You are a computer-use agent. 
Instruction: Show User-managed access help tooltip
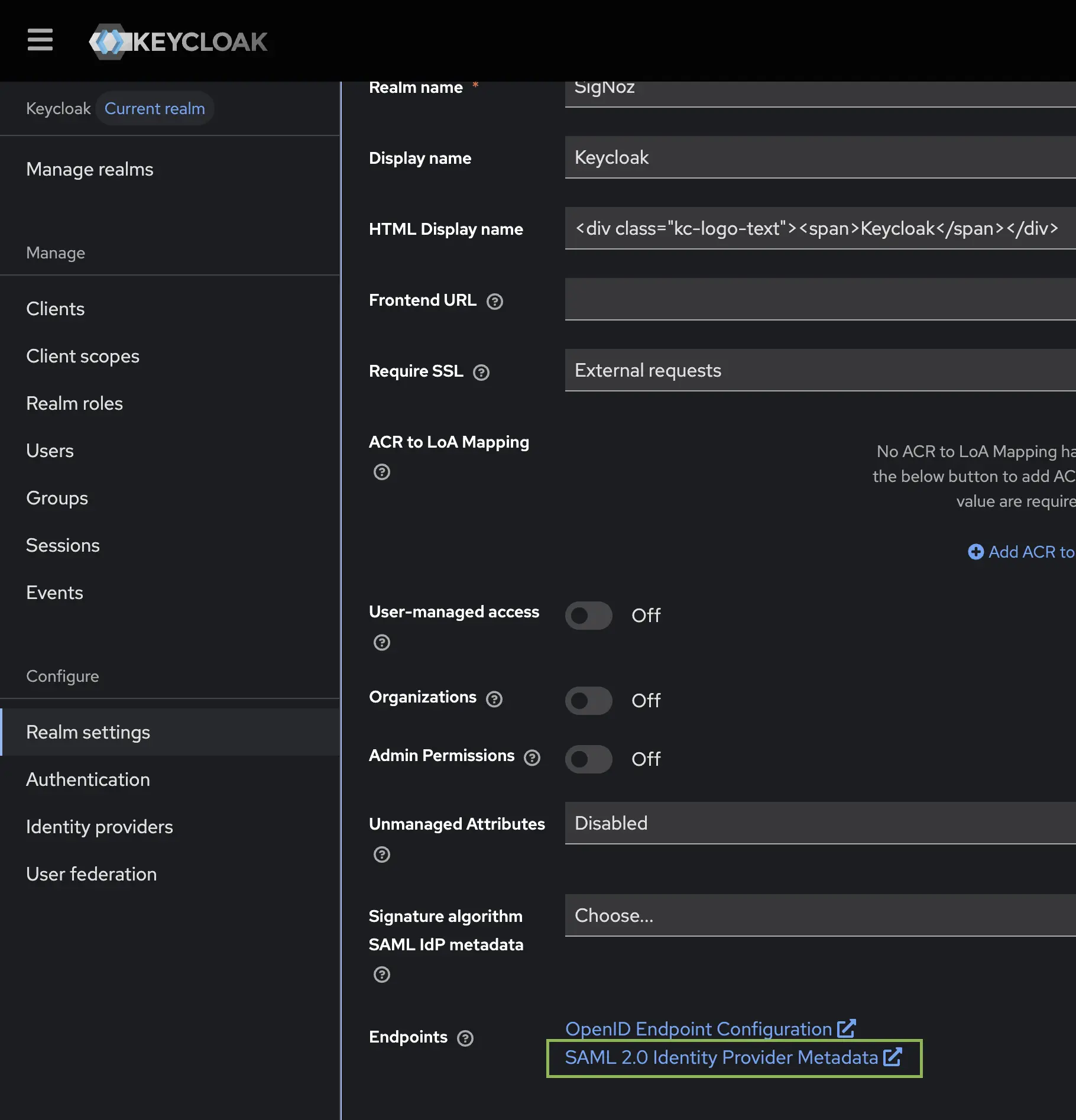(382, 642)
